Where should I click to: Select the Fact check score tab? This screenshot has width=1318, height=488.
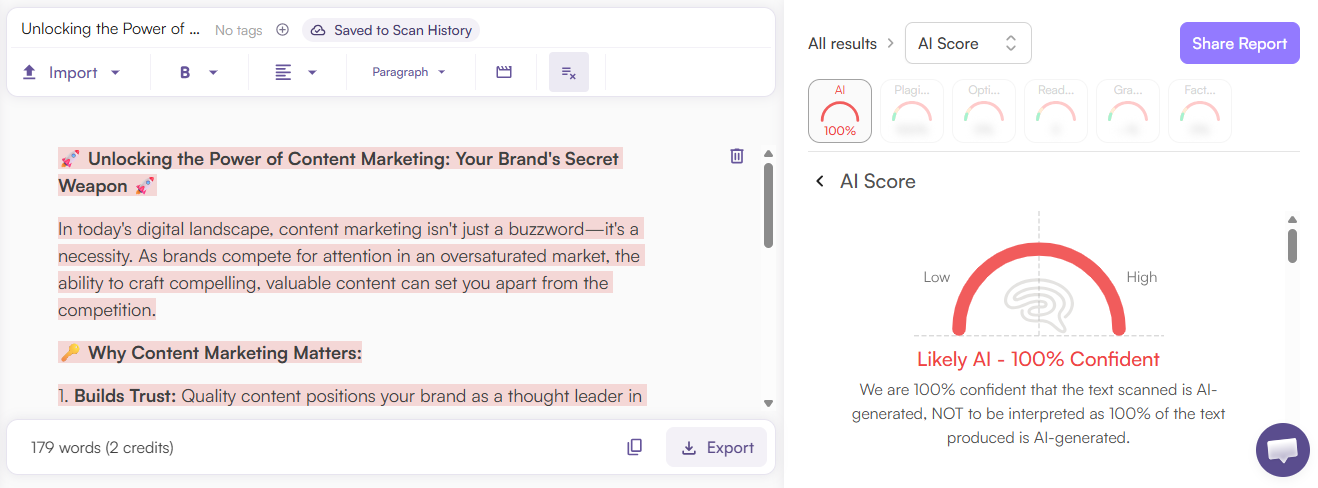tap(1200, 111)
